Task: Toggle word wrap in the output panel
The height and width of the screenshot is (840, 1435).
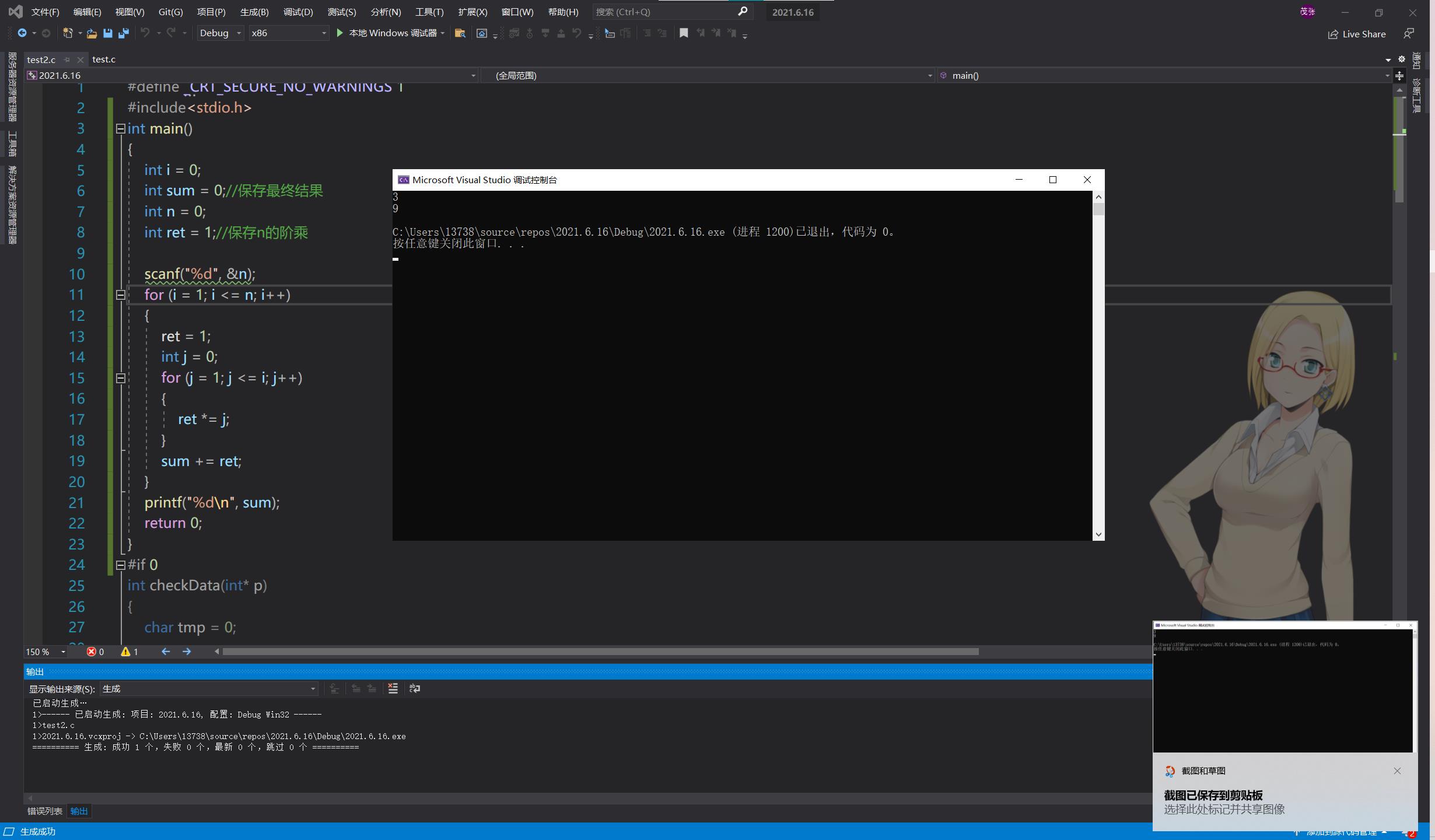Action: 415,689
